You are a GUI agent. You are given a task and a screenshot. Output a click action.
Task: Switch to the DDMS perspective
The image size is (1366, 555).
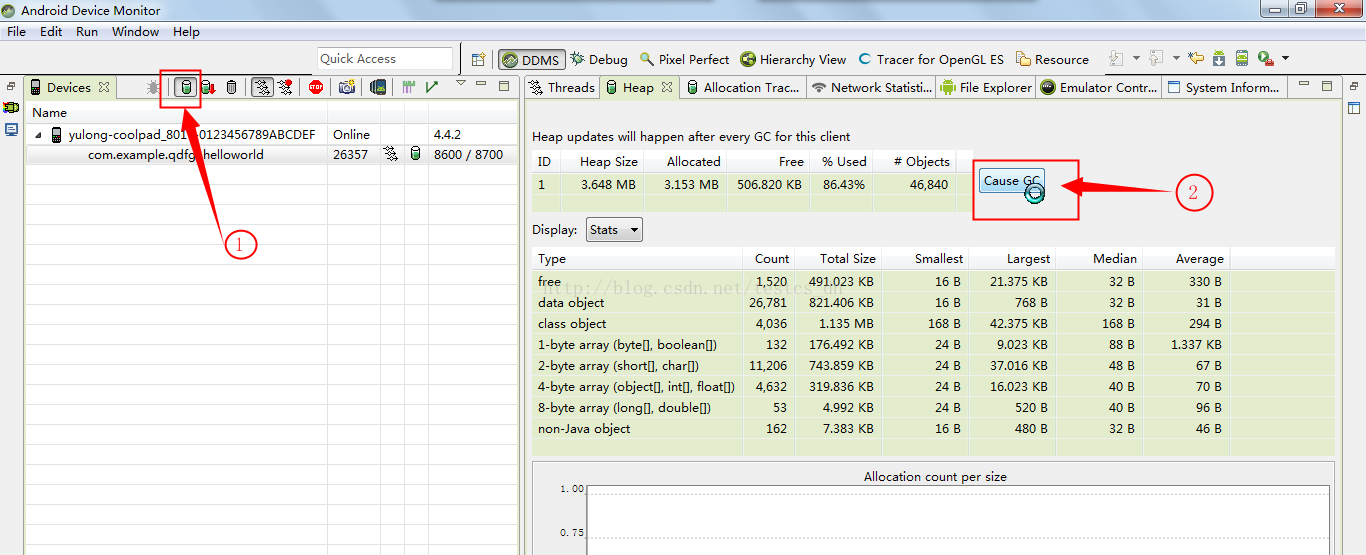[x=531, y=60]
